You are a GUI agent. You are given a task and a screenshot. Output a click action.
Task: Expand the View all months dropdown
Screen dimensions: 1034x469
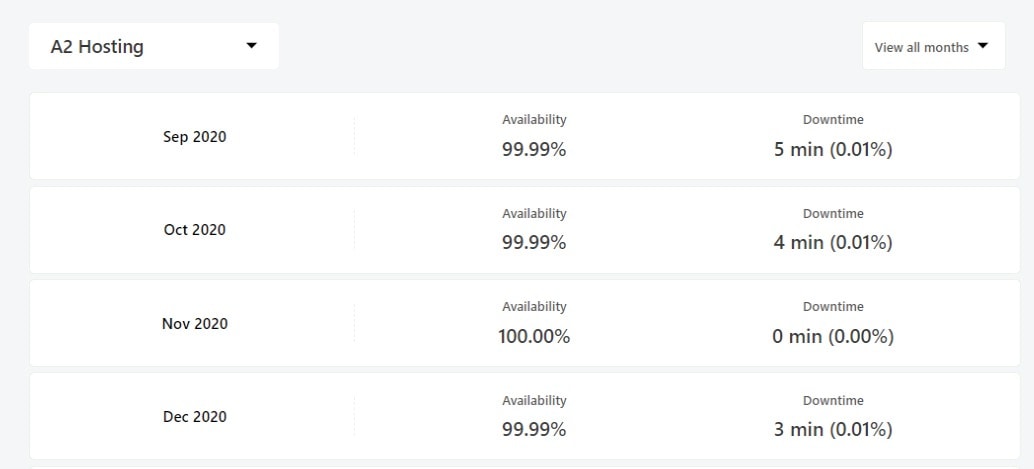(x=934, y=46)
